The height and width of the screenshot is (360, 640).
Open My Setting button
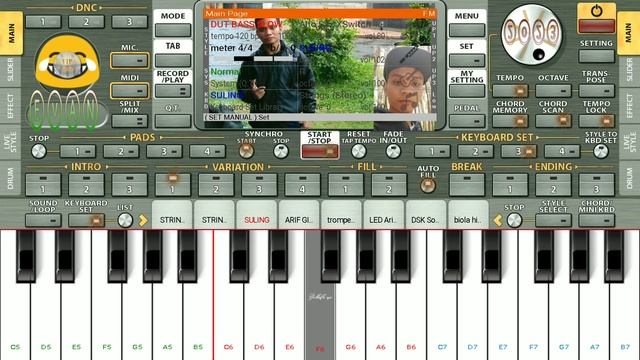(467, 91)
